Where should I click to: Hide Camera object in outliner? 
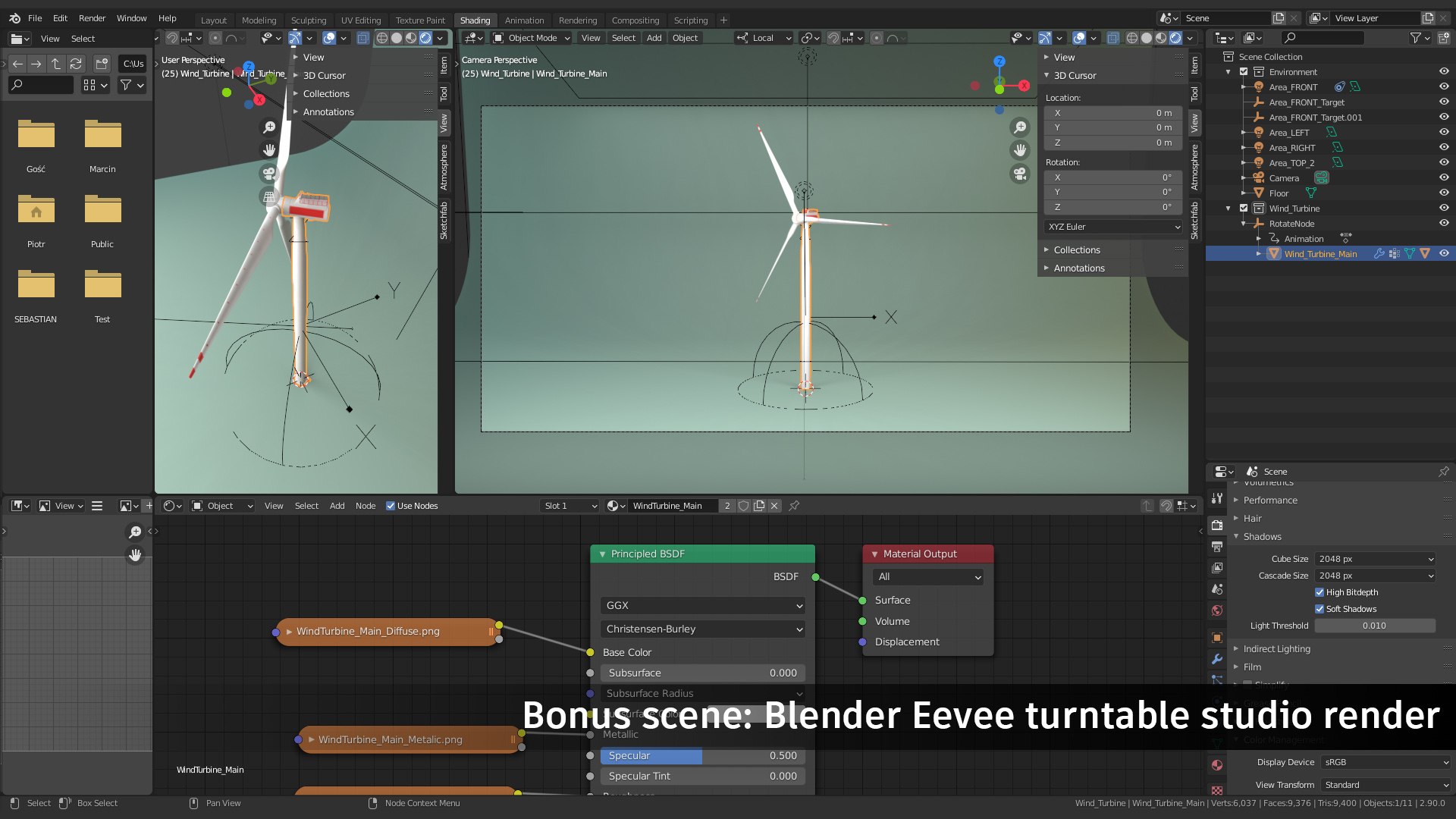tap(1444, 178)
